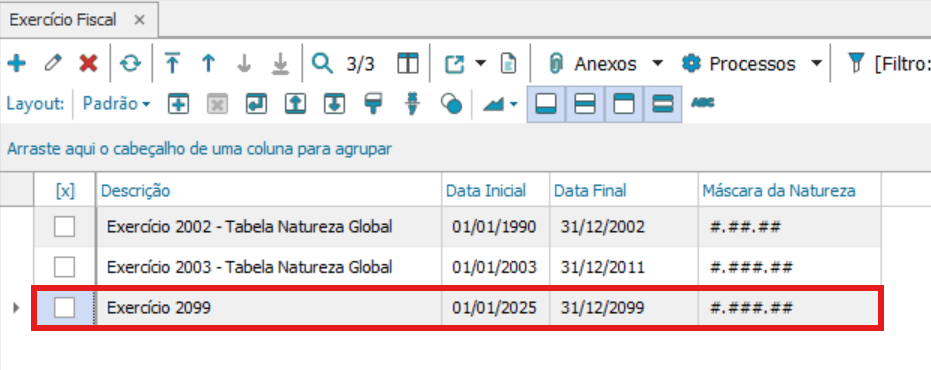The width and height of the screenshot is (931, 370).
Task: Click the [x] column header
Action: click(65, 190)
